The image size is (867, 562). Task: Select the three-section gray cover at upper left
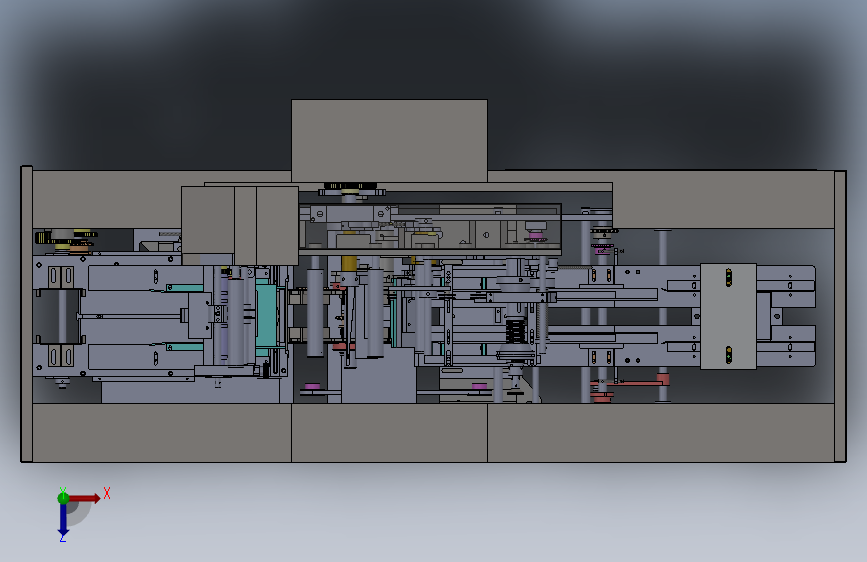(x=240, y=225)
